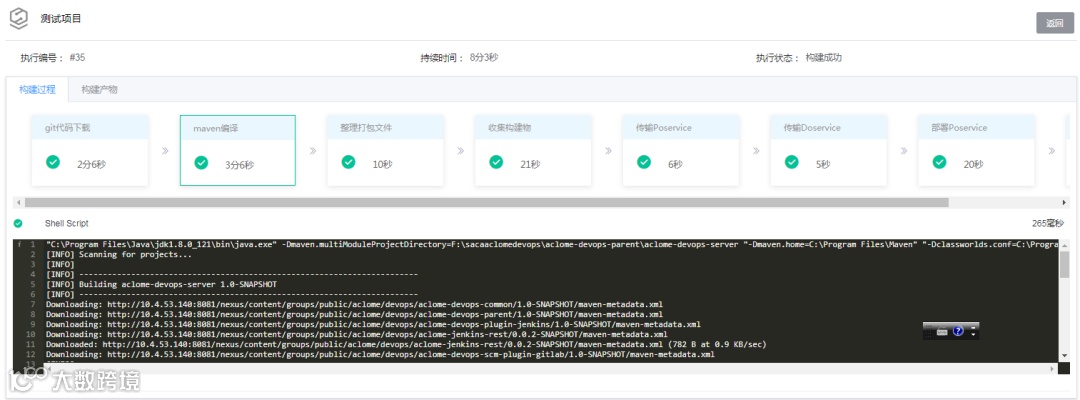Image resolution: width=1080 pixels, height=400 pixels.
Task: Click the stage scrollbar right arrow
Action: (x=1066, y=202)
